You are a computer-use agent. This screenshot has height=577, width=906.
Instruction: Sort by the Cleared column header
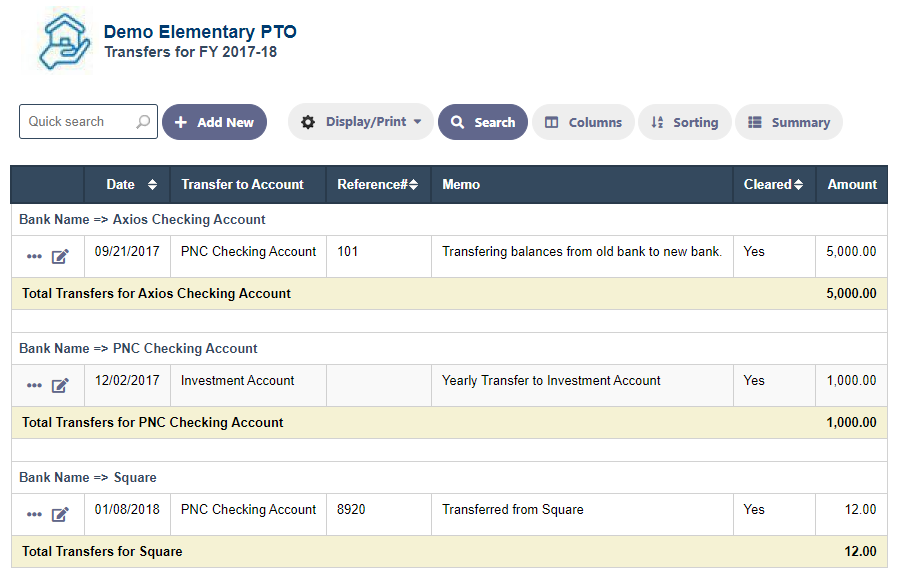pos(773,184)
